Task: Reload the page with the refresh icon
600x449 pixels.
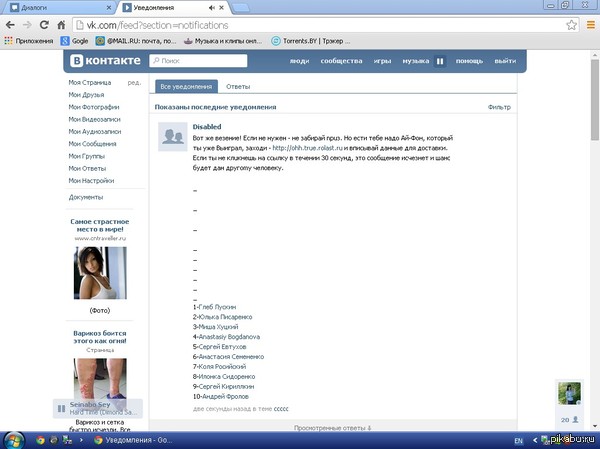Action: (44, 25)
